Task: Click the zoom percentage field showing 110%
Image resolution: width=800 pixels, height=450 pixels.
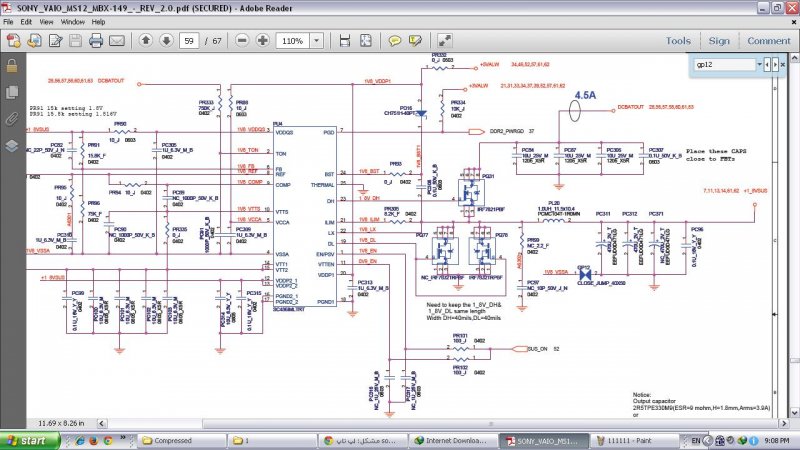Action: pyautogui.click(x=292, y=41)
